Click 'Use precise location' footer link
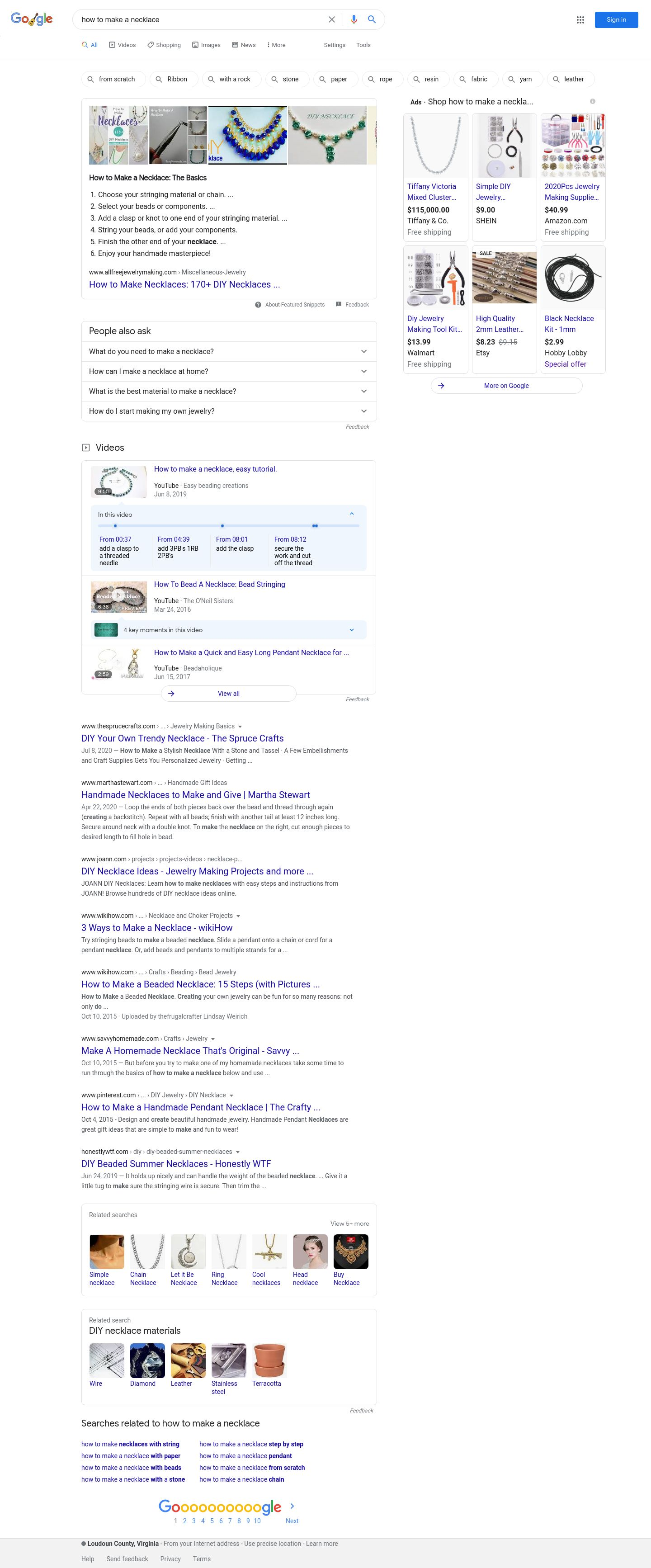The image size is (651, 1568). (272, 1544)
